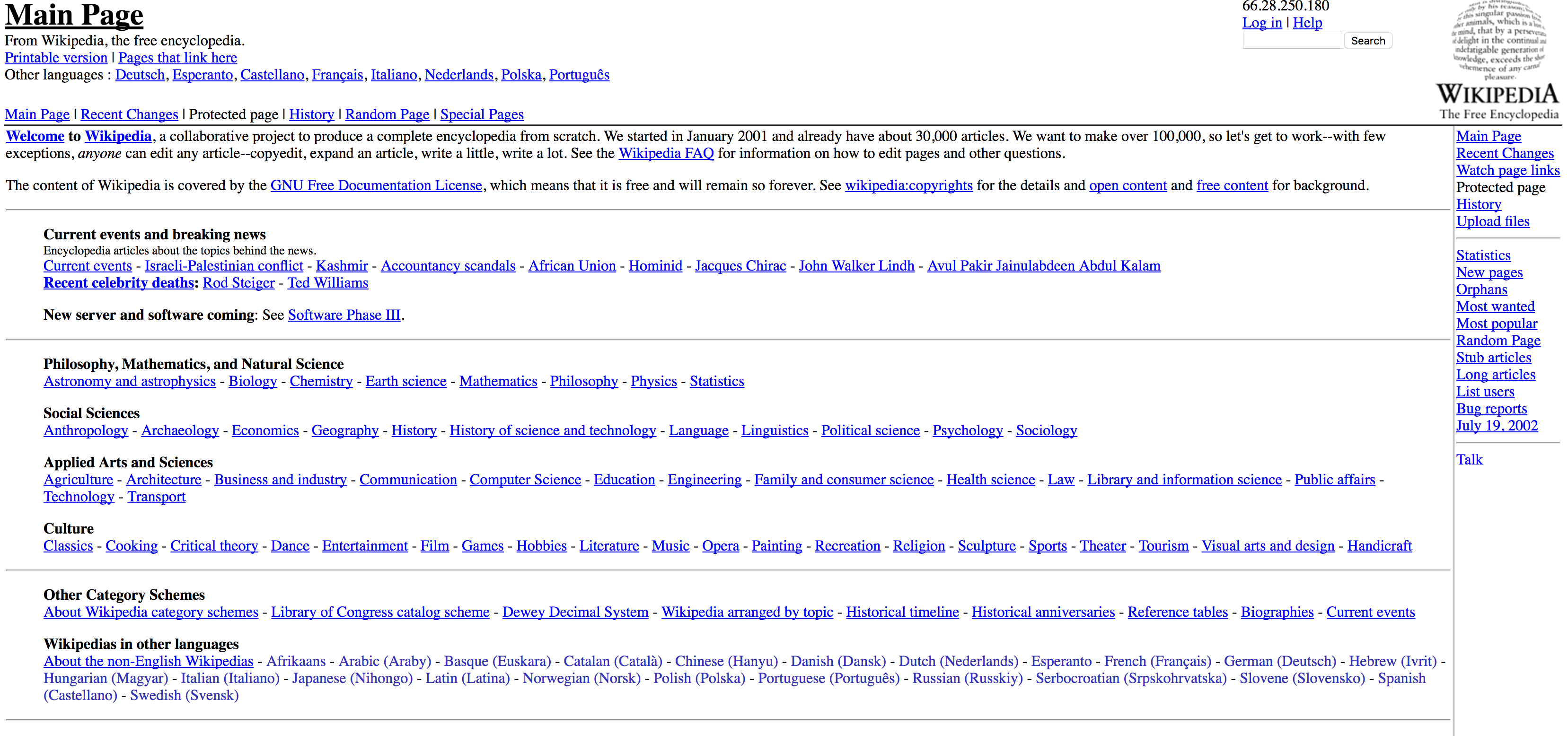Open the GNU Free Documentation License link

click(376, 186)
